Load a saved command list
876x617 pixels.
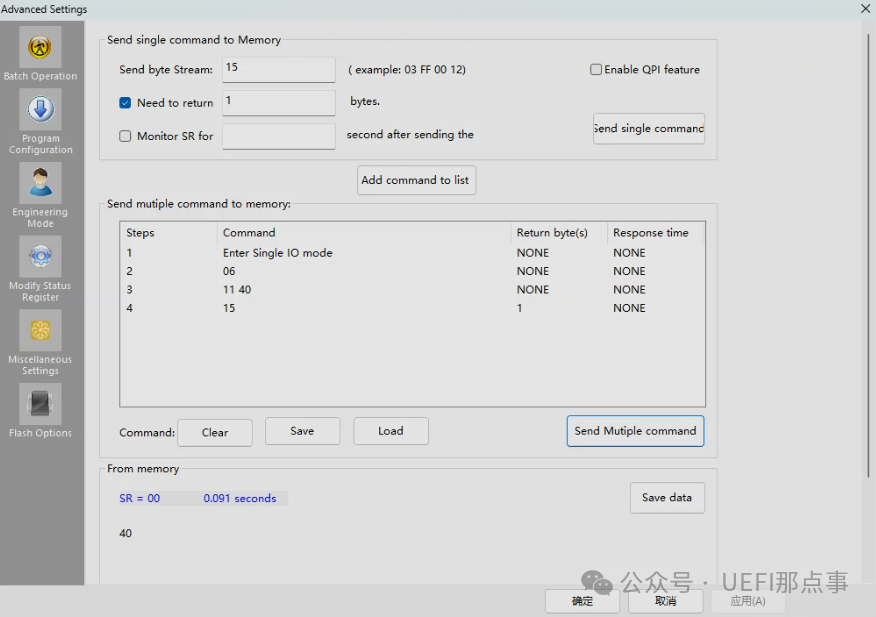tap(391, 431)
